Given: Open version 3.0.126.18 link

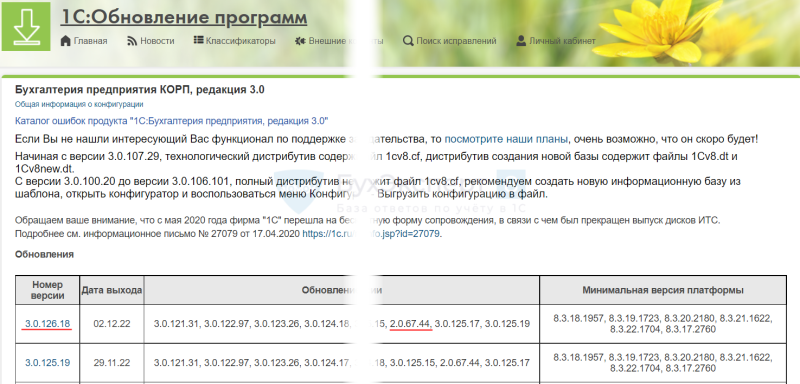Looking at the screenshot, I should [47, 324].
